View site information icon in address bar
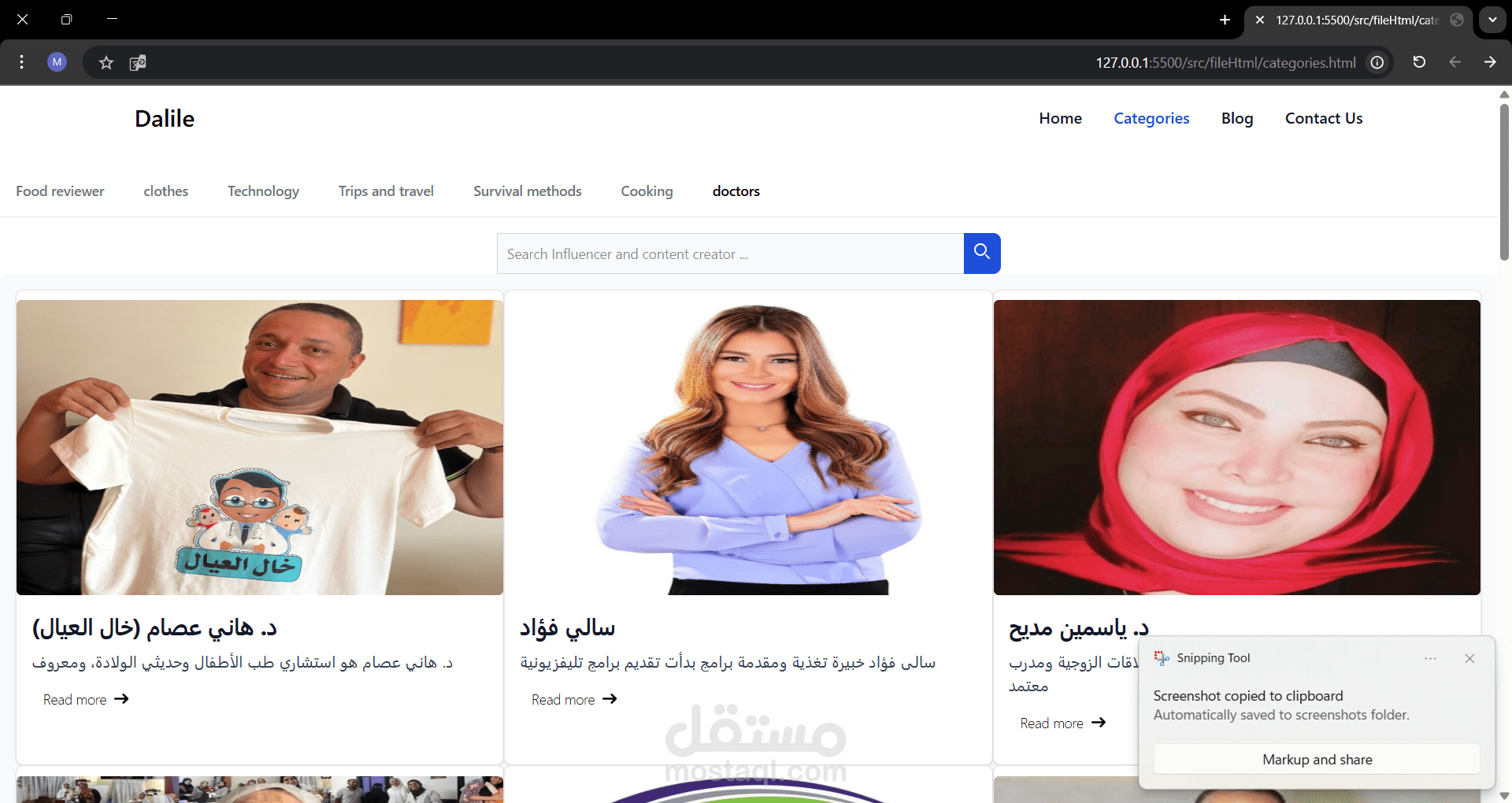 pyautogui.click(x=1377, y=62)
